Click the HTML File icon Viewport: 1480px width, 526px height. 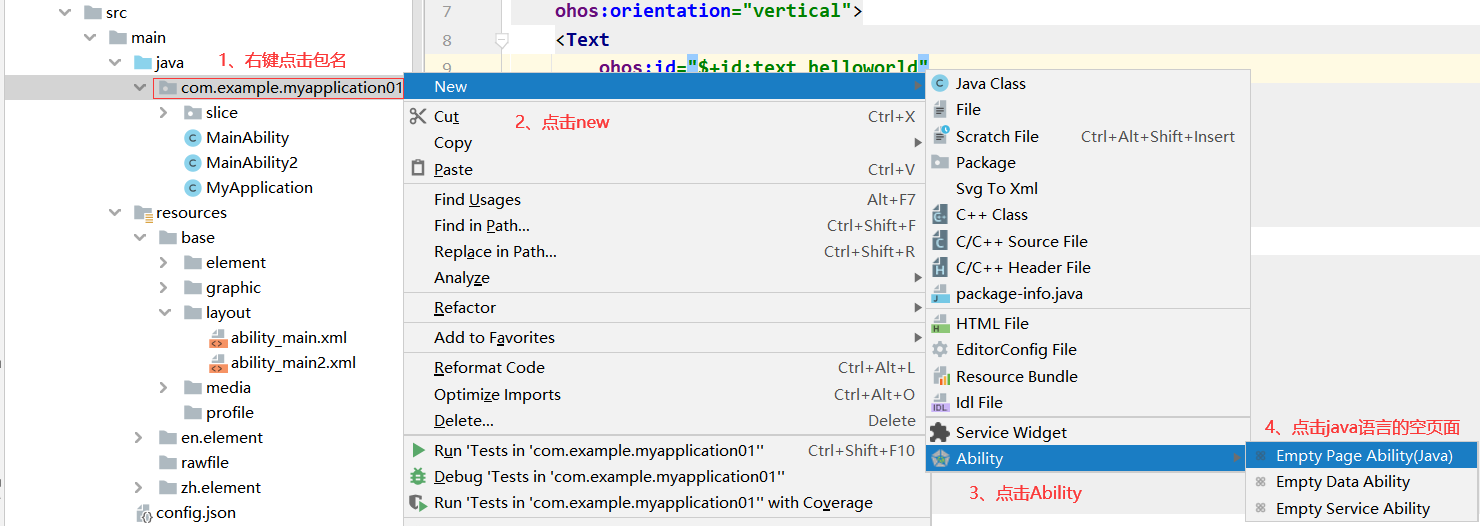[940, 324]
